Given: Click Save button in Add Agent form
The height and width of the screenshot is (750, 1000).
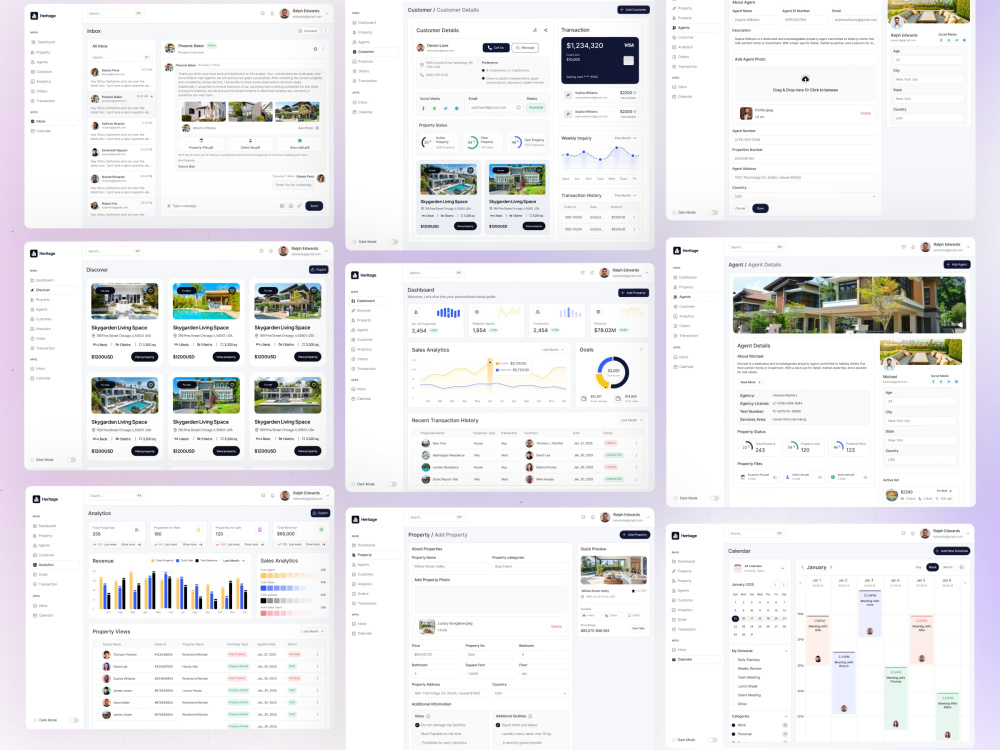Looking at the screenshot, I should pos(760,209).
